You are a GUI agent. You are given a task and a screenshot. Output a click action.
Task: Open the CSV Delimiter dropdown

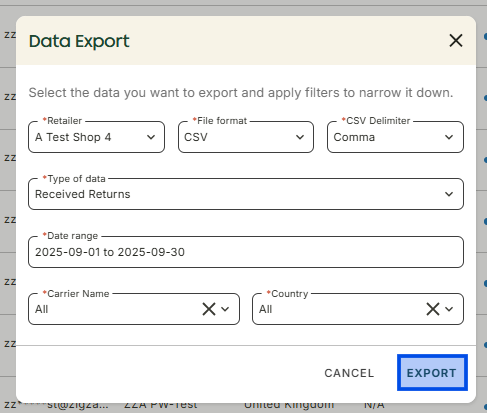pyautogui.click(x=395, y=137)
